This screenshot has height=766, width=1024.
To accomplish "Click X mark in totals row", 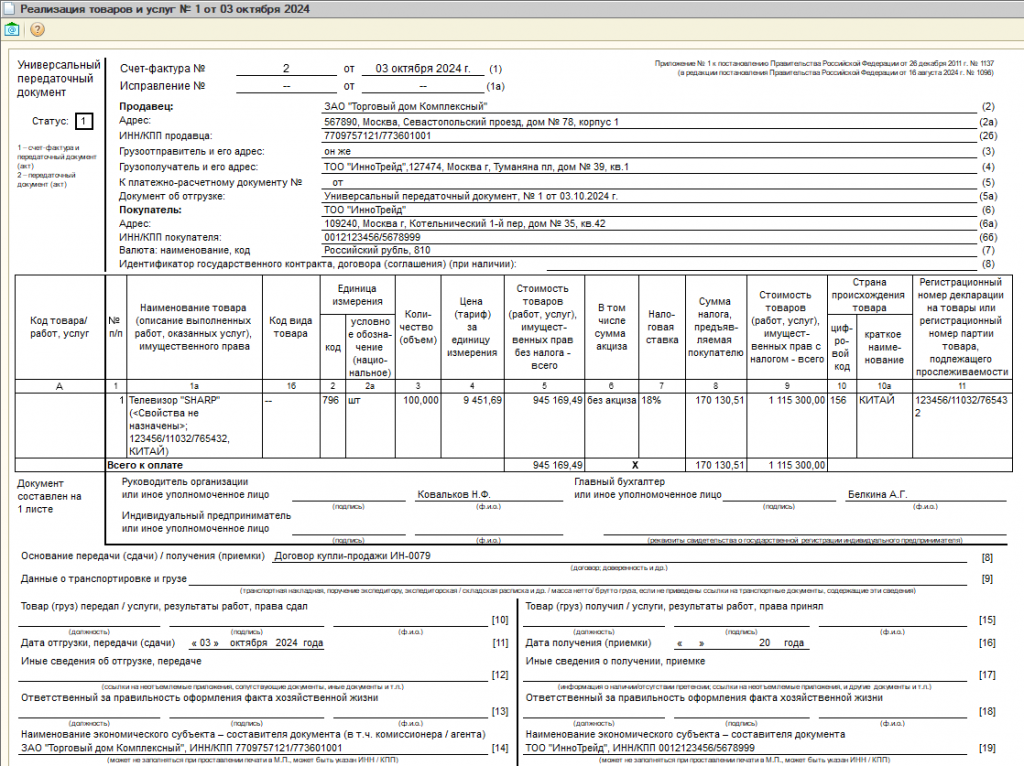I will [x=635, y=466].
